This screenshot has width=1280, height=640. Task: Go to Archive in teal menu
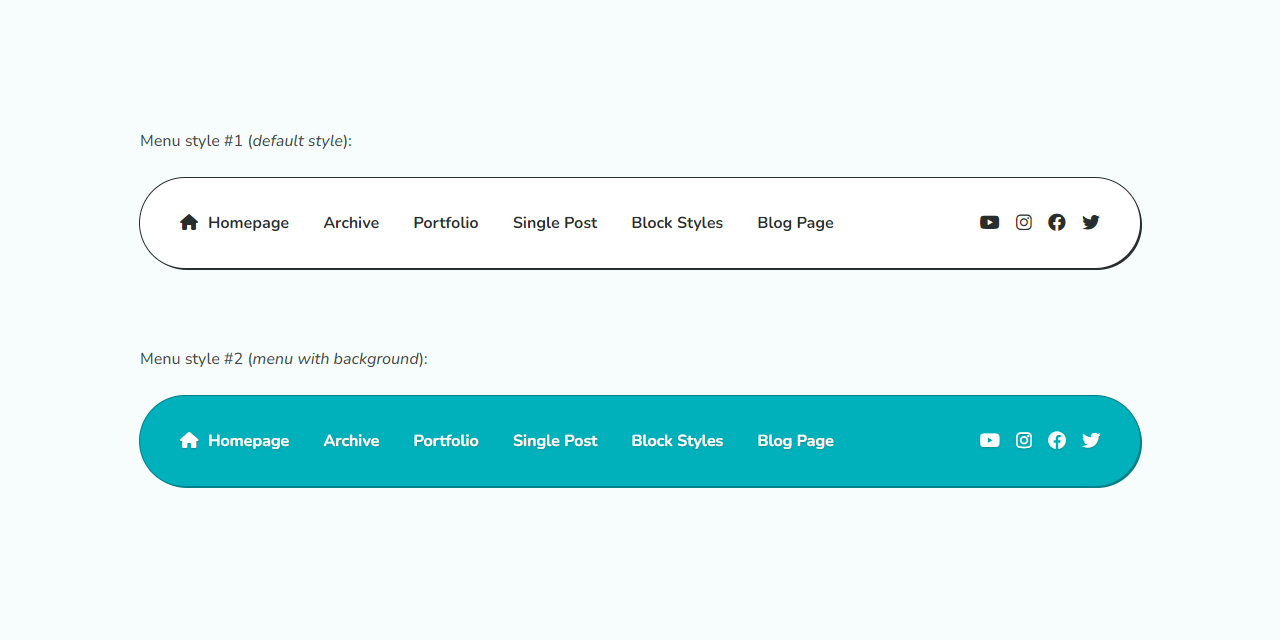tap(351, 441)
